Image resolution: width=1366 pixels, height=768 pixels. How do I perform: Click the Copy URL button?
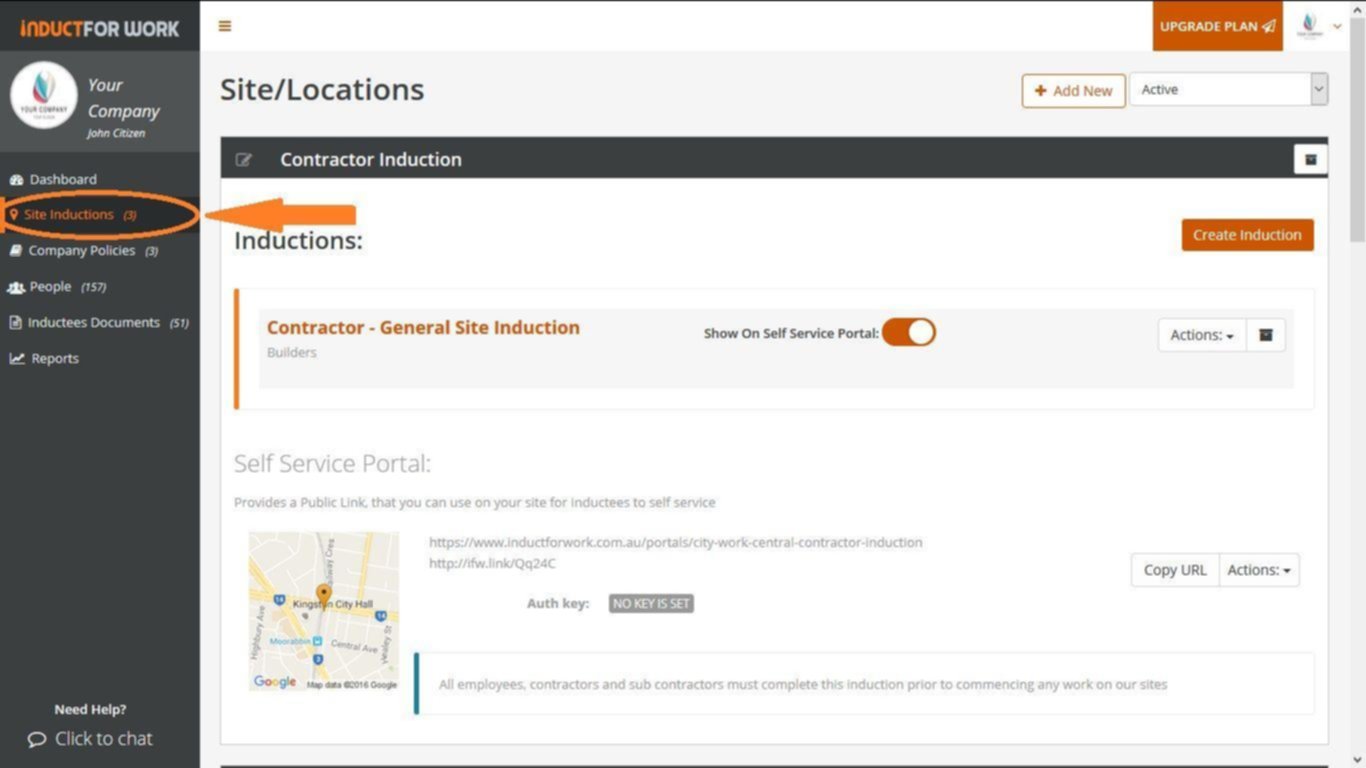pos(1175,570)
